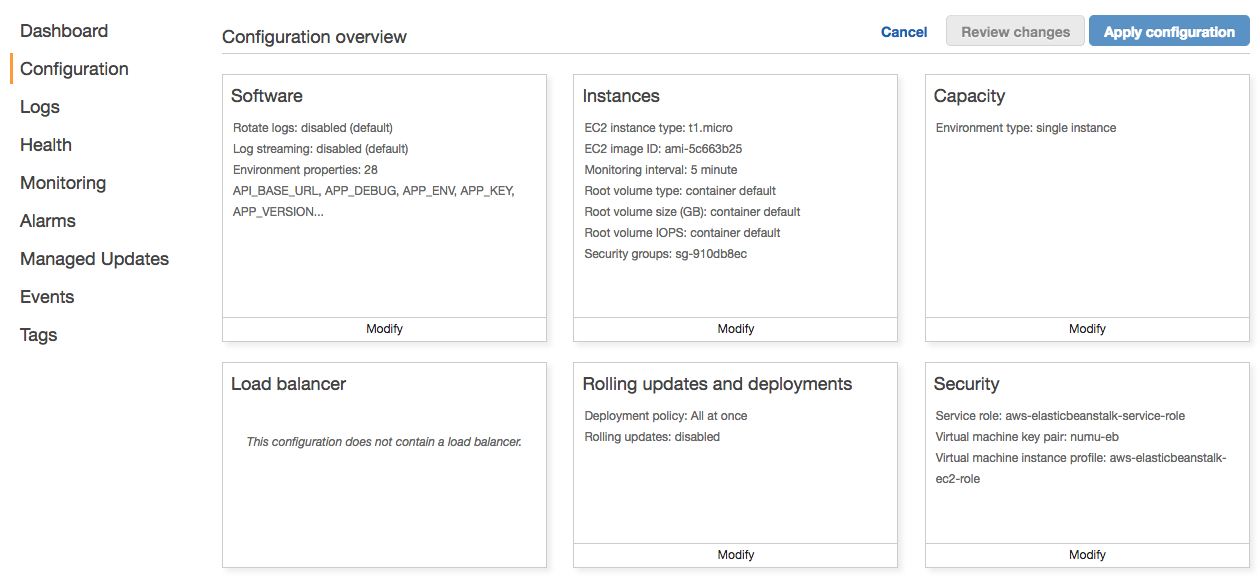Select the Load balancer card

point(384,464)
